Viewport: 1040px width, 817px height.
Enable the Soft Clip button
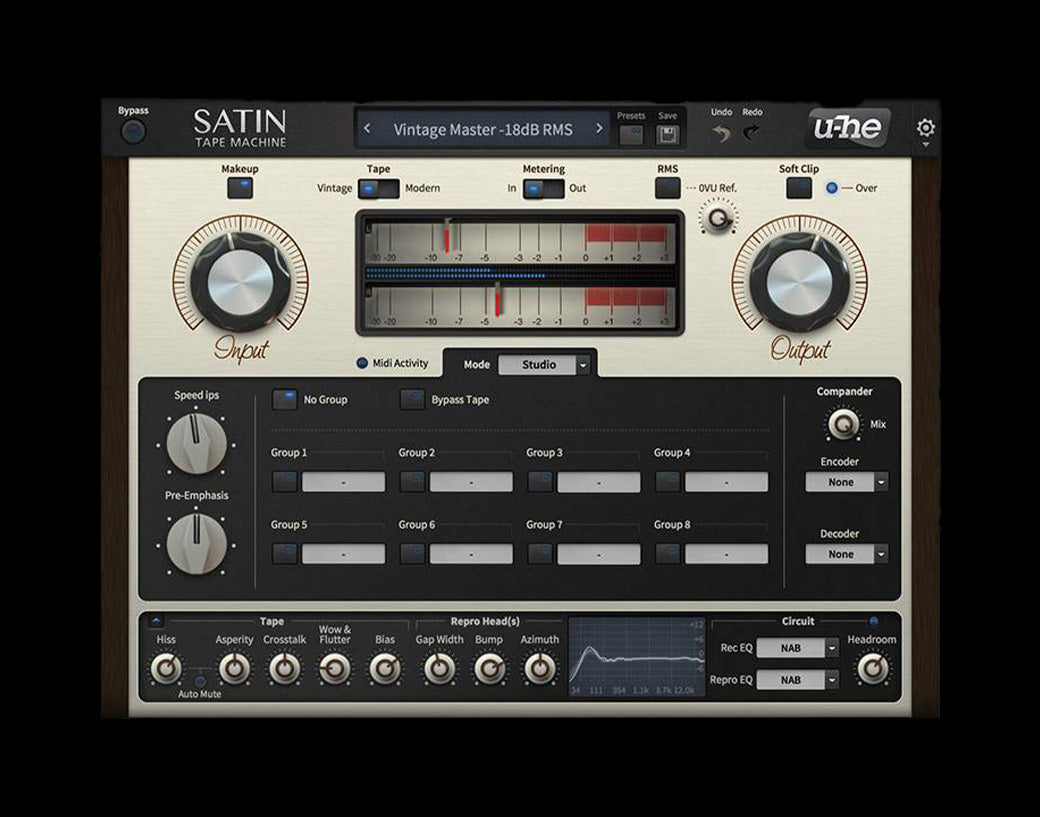point(799,188)
